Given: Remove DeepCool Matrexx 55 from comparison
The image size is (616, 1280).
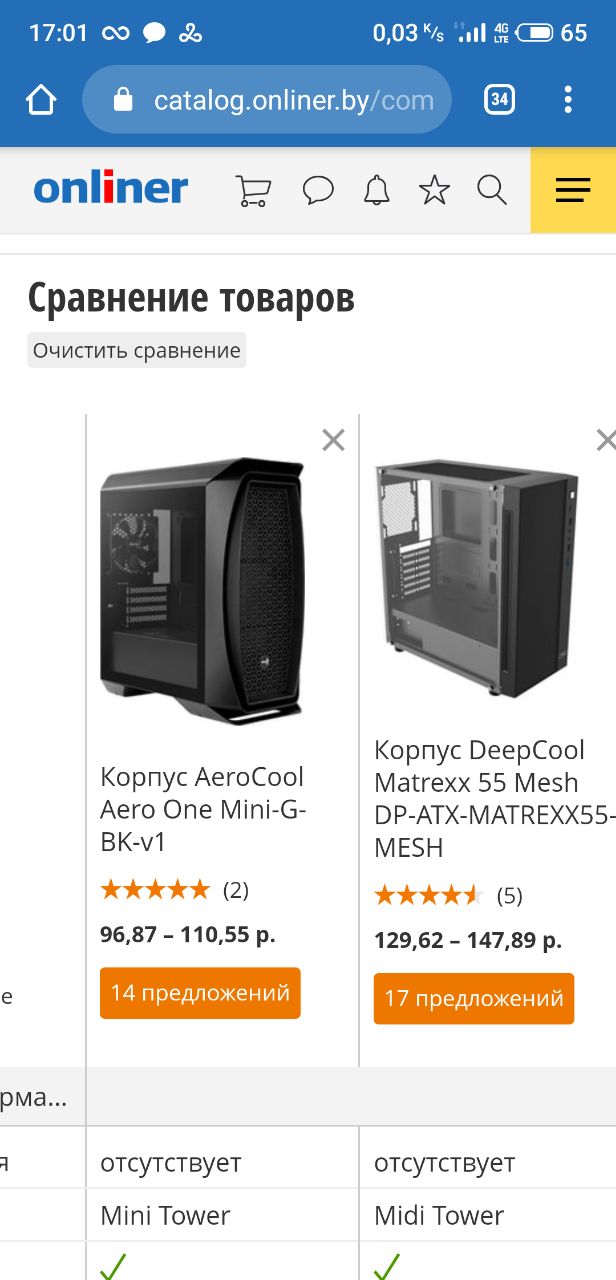Looking at the screenshot, I should 606,440.
